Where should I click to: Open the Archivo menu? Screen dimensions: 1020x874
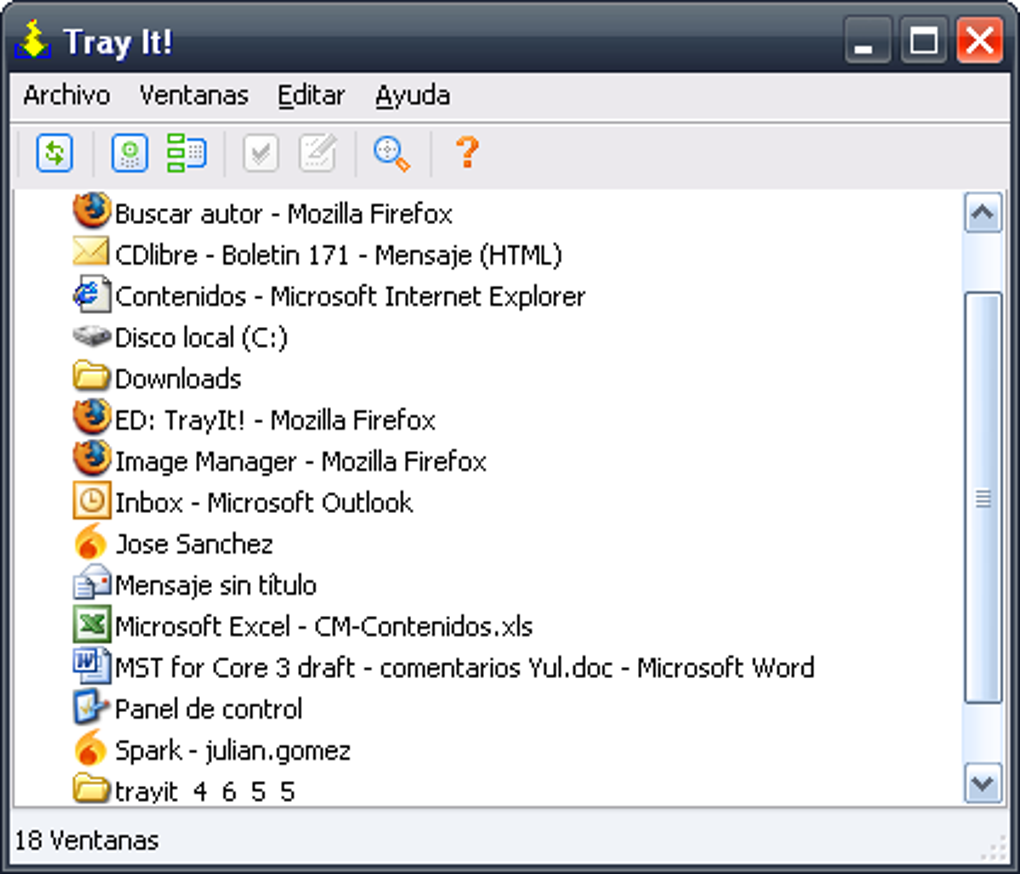[65, 95]
